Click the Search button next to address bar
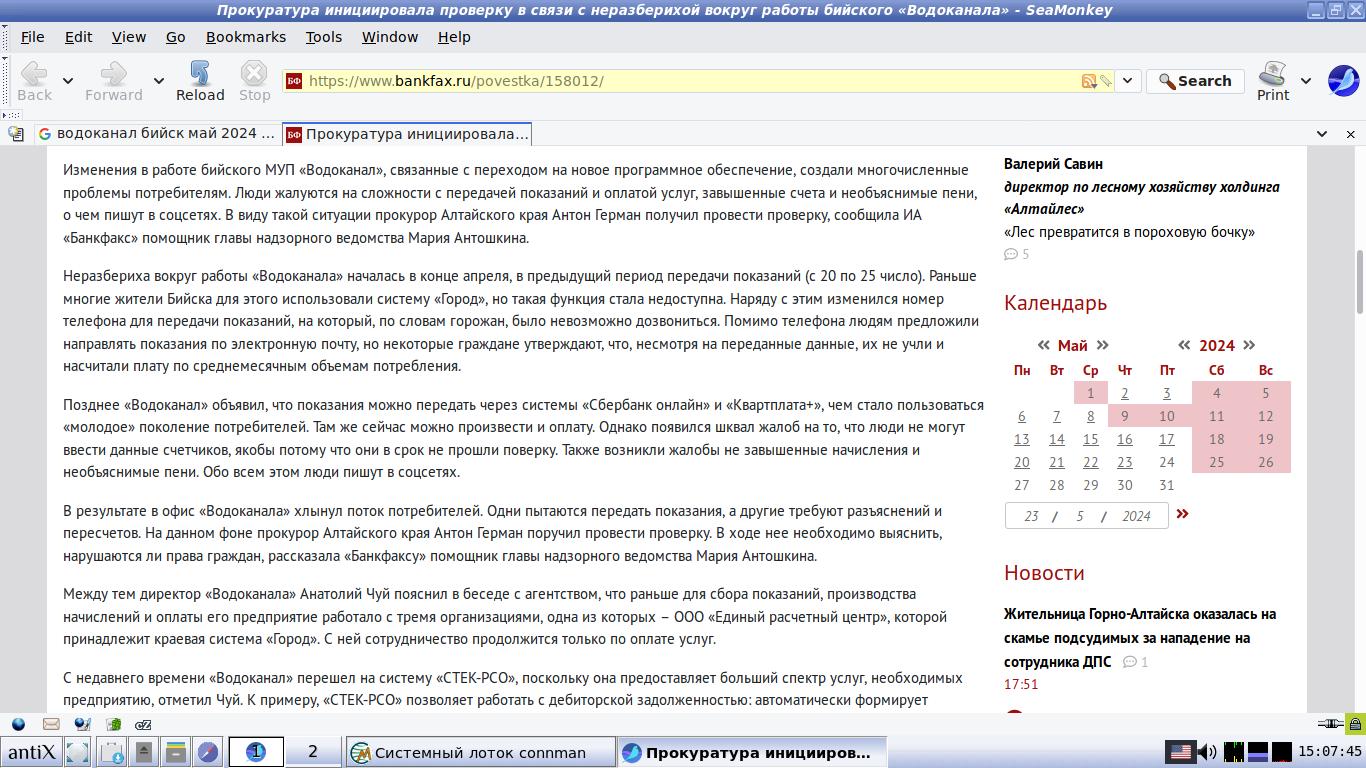 (1194, 81)
